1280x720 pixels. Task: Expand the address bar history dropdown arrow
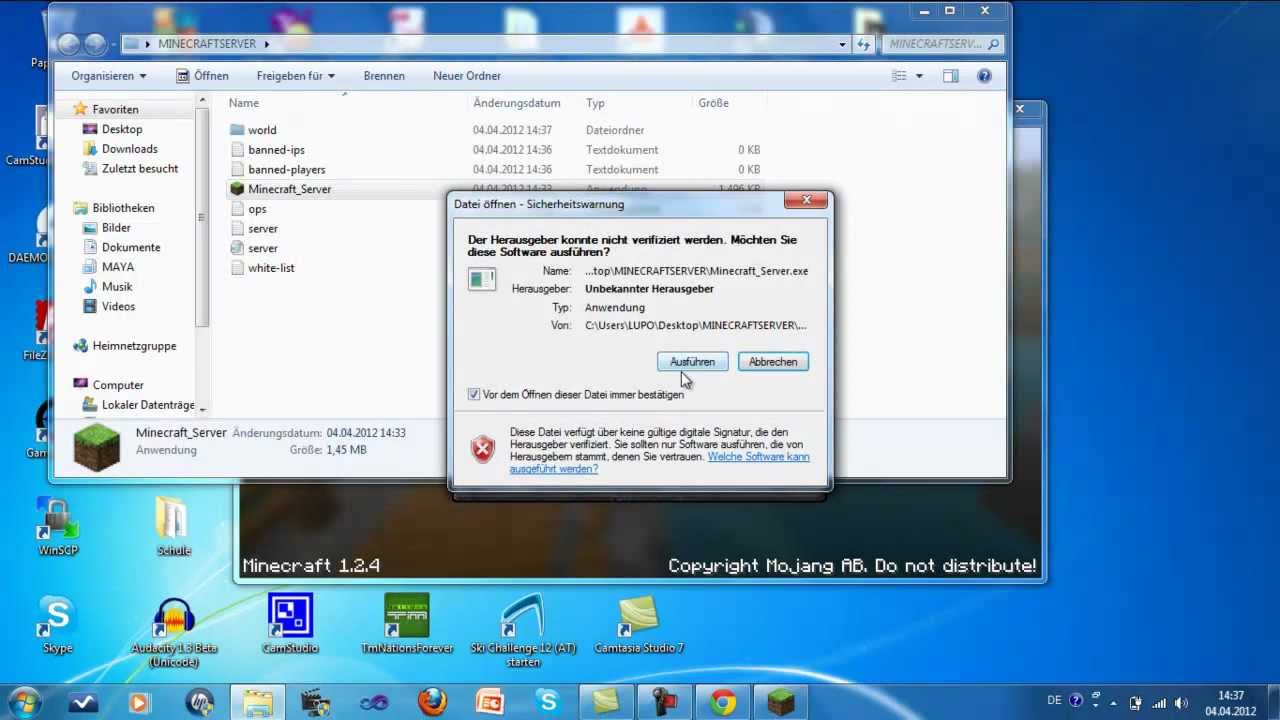[843, 44]
